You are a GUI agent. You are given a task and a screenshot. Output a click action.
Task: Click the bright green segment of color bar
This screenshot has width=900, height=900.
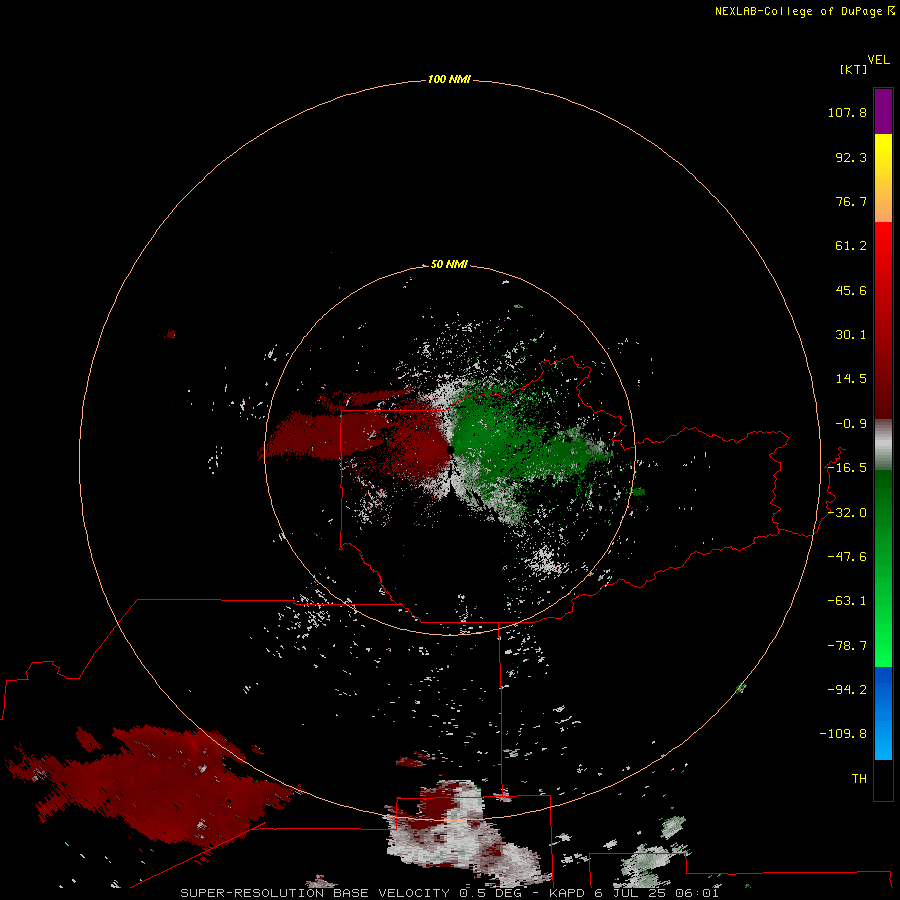[x=883, y=568]
